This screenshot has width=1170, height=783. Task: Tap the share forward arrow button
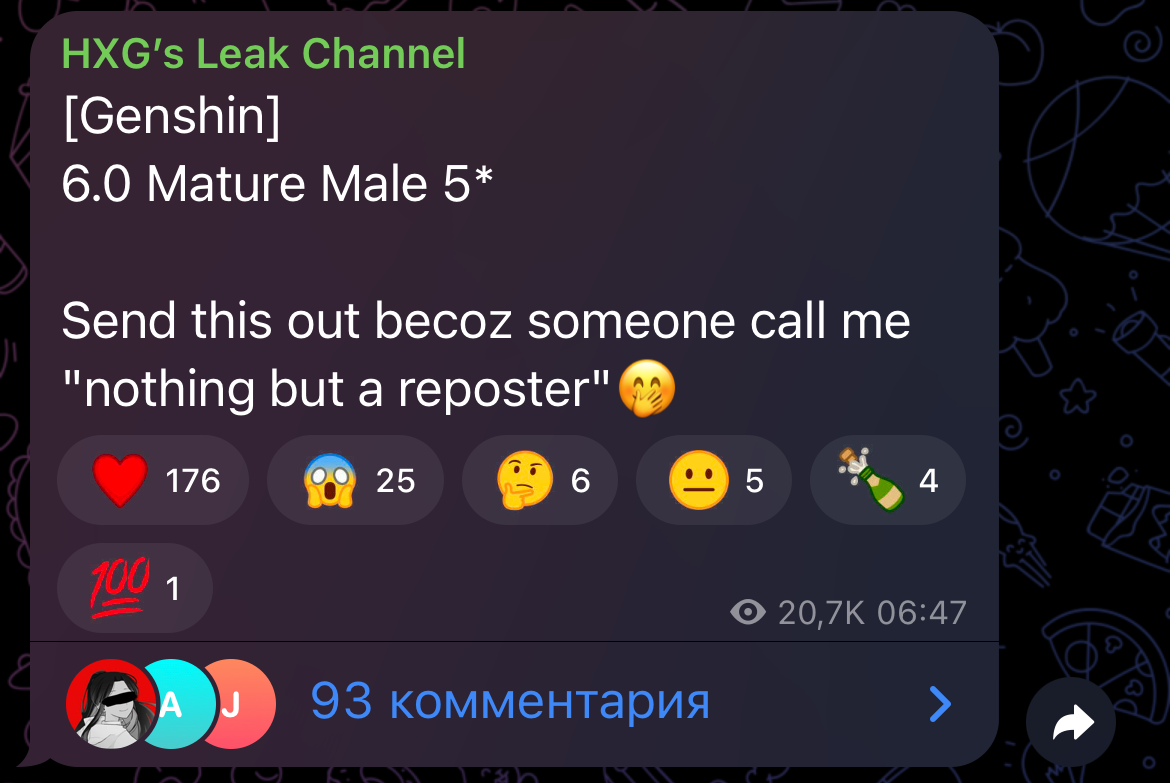point(1071,723)
